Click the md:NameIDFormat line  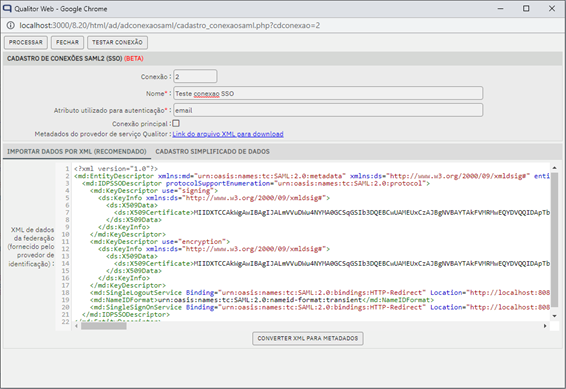[262, 300]
